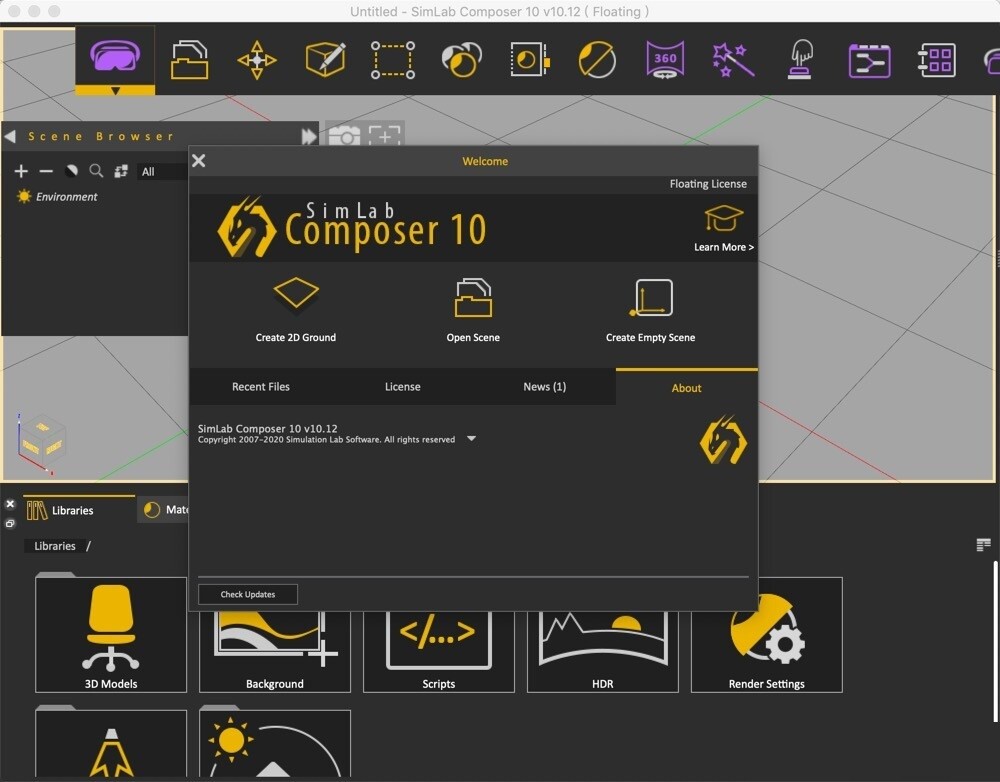Open the All filter dropdown
The width and height of the screenshot is (1000, 782).
click(162, 172)
